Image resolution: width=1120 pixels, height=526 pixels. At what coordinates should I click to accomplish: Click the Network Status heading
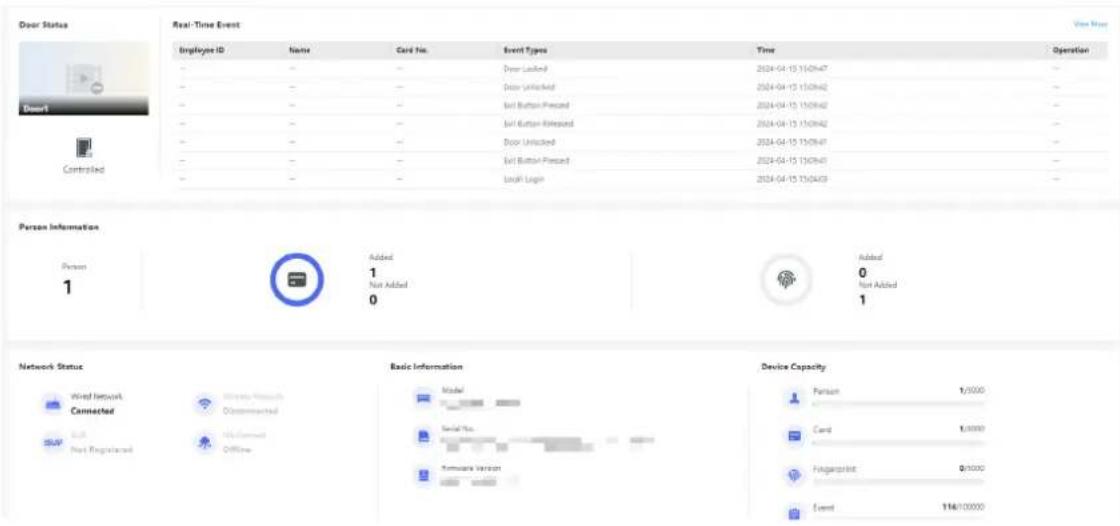coord(51,367)
